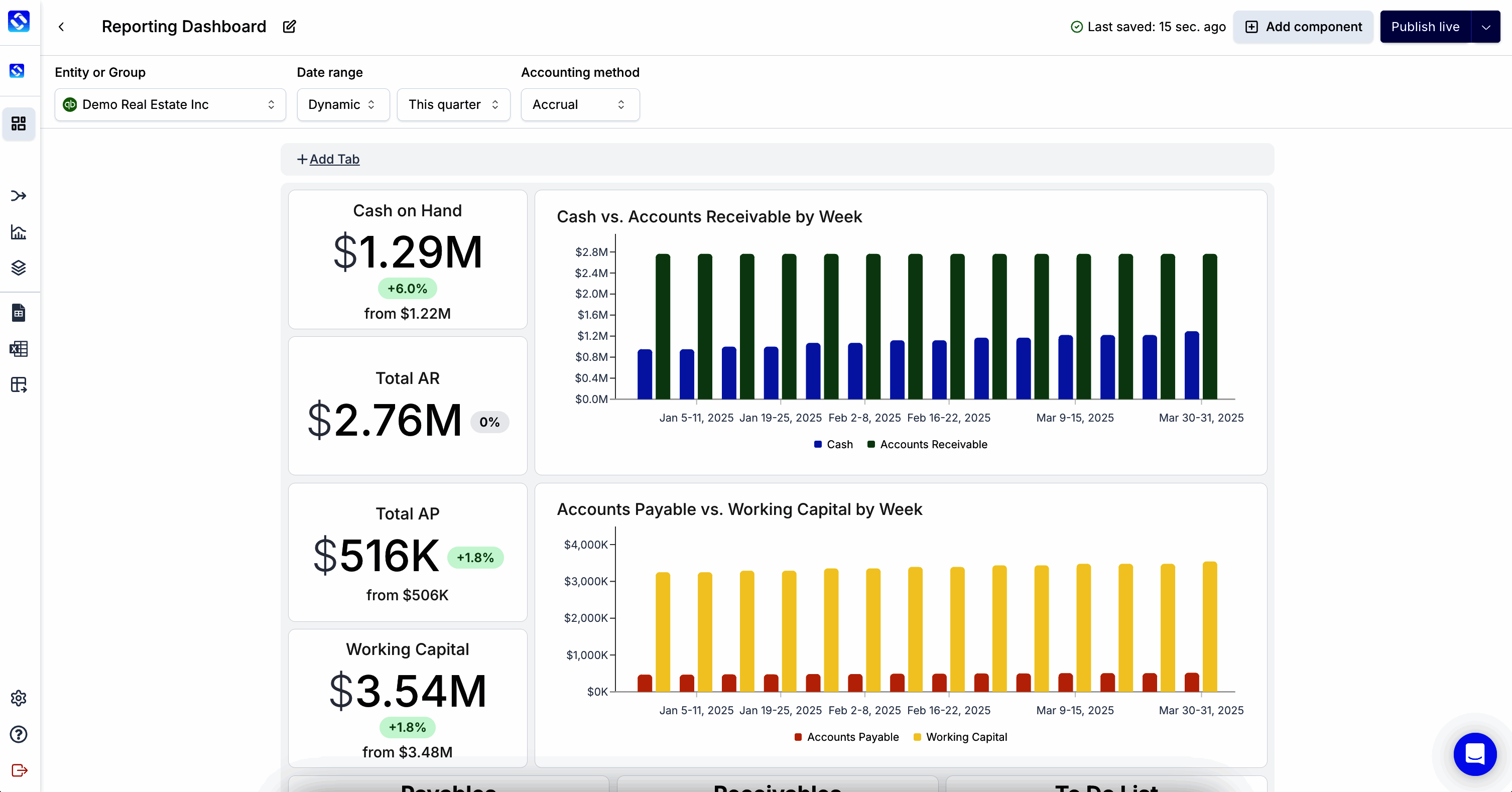The width and height of the screenshot is (1512, 792).
Task: Click the help question mark icon
Action: pos(19,734)
